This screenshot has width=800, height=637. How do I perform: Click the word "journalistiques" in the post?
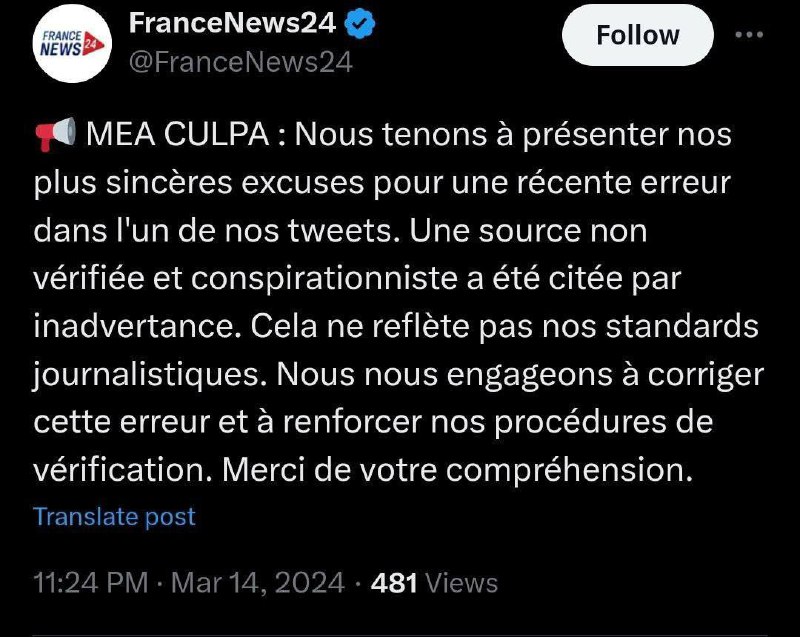coord(148,375)
